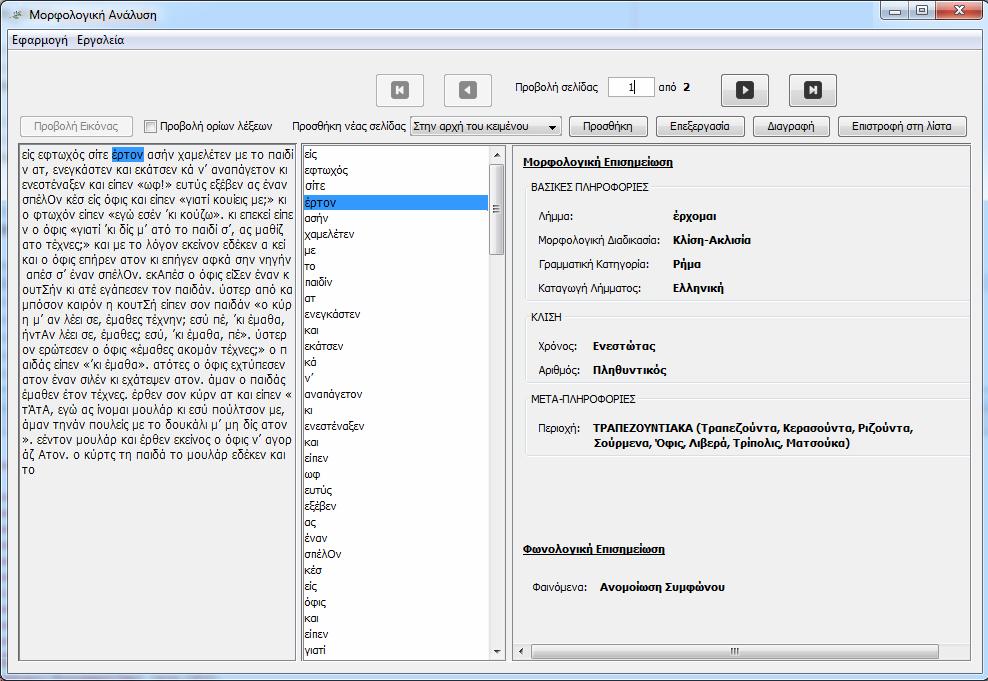
Task: Click word list scrollbar down arrow
Action: click(x=497, y=651)
